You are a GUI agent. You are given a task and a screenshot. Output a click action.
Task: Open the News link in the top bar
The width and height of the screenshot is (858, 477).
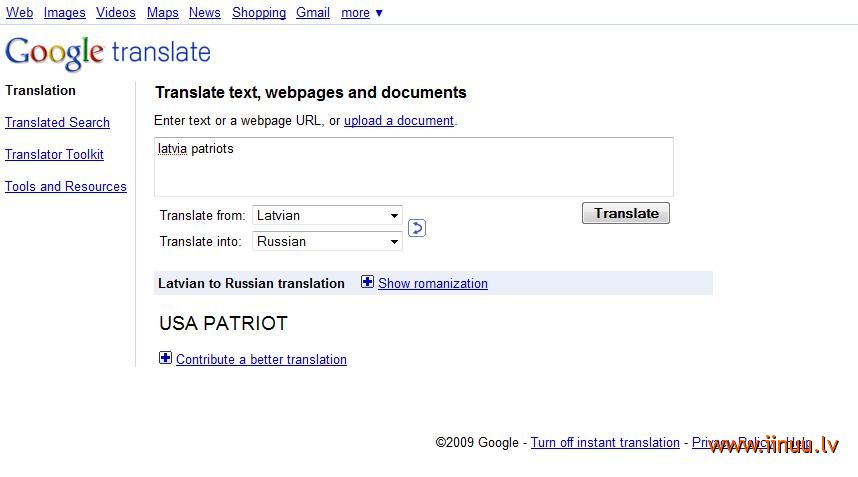pos(205,13)
